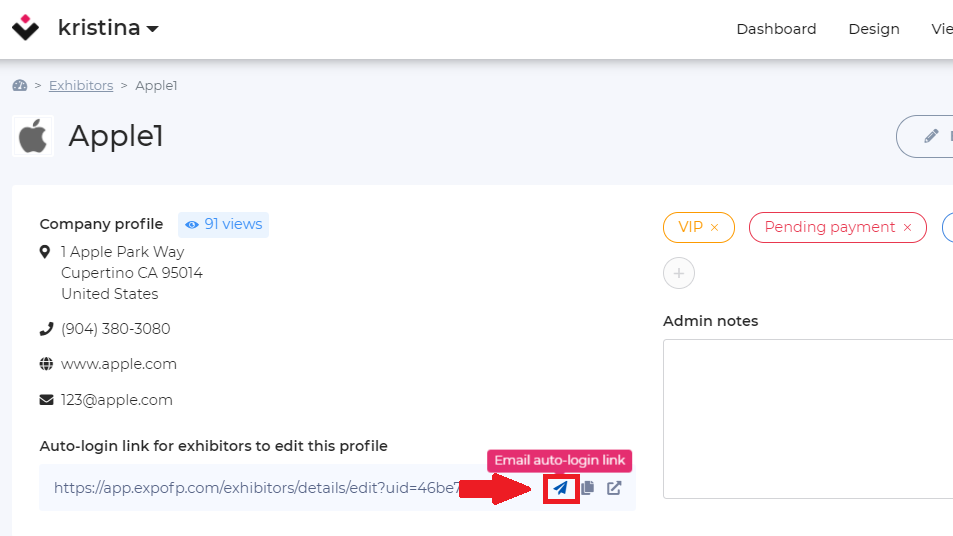Image resolution: width=953 pixels, height=536 pixels.
Task: Remove the Pending payment tag
Action: pos(907,227)
